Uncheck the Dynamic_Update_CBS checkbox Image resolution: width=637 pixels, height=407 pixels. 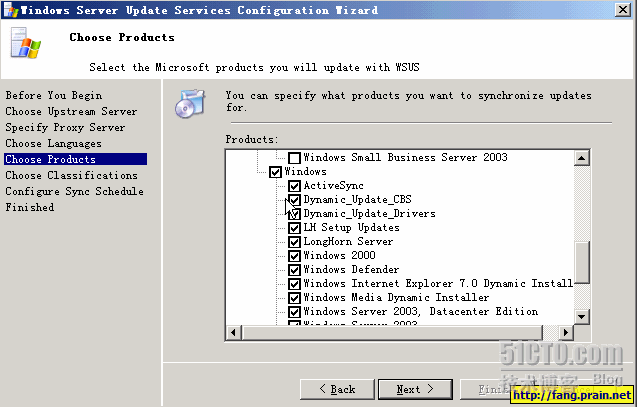[294, 200]
